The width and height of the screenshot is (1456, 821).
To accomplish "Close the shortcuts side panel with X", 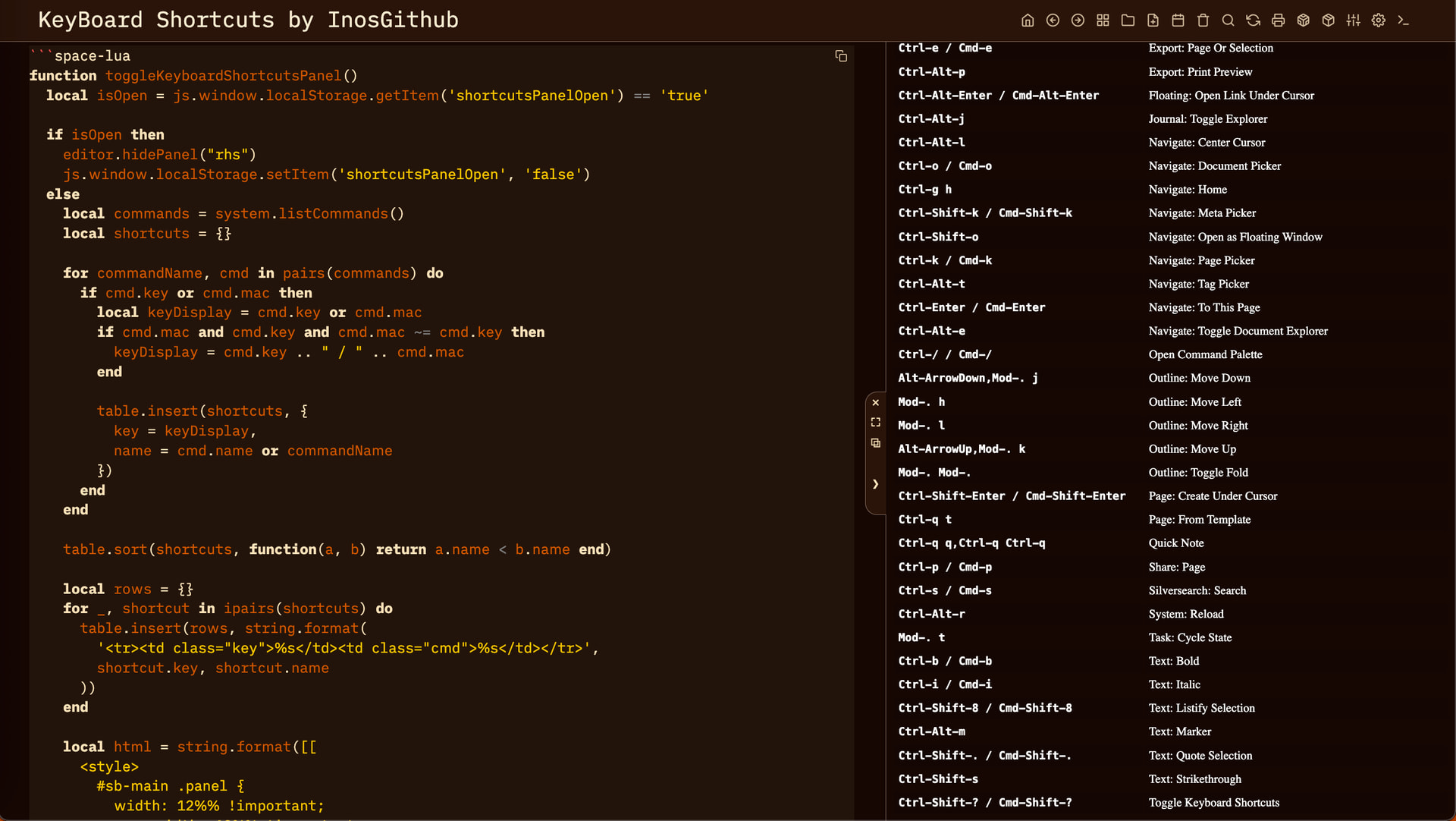I will (875, 403).
